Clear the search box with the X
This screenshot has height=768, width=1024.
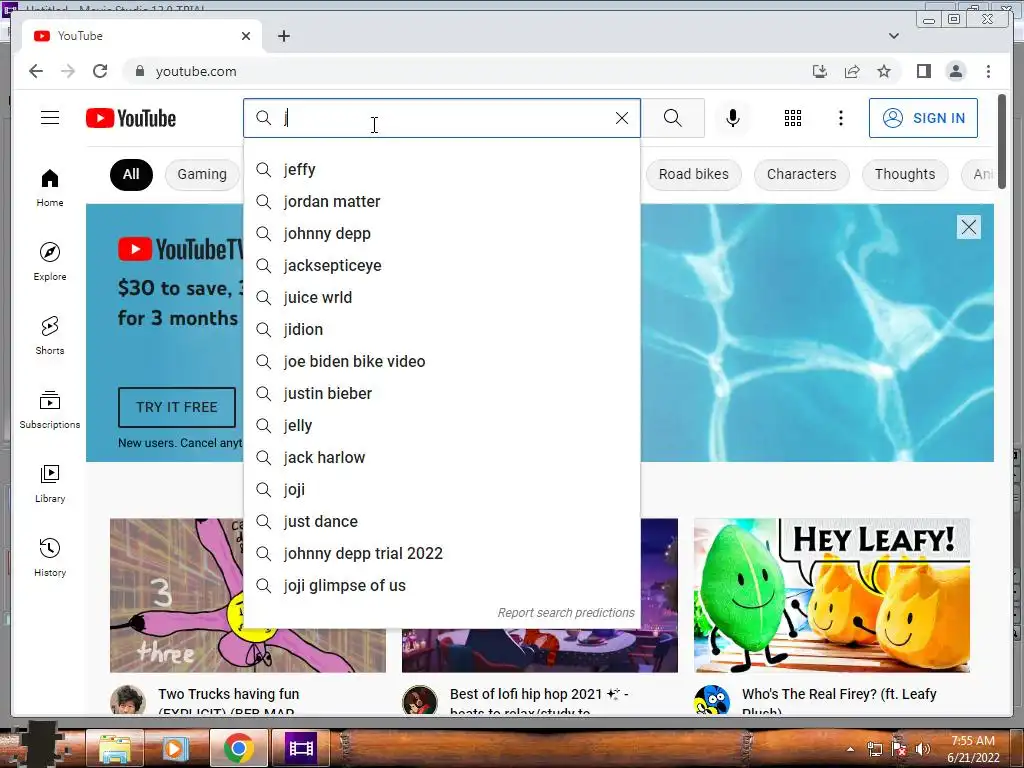(622, 118)
